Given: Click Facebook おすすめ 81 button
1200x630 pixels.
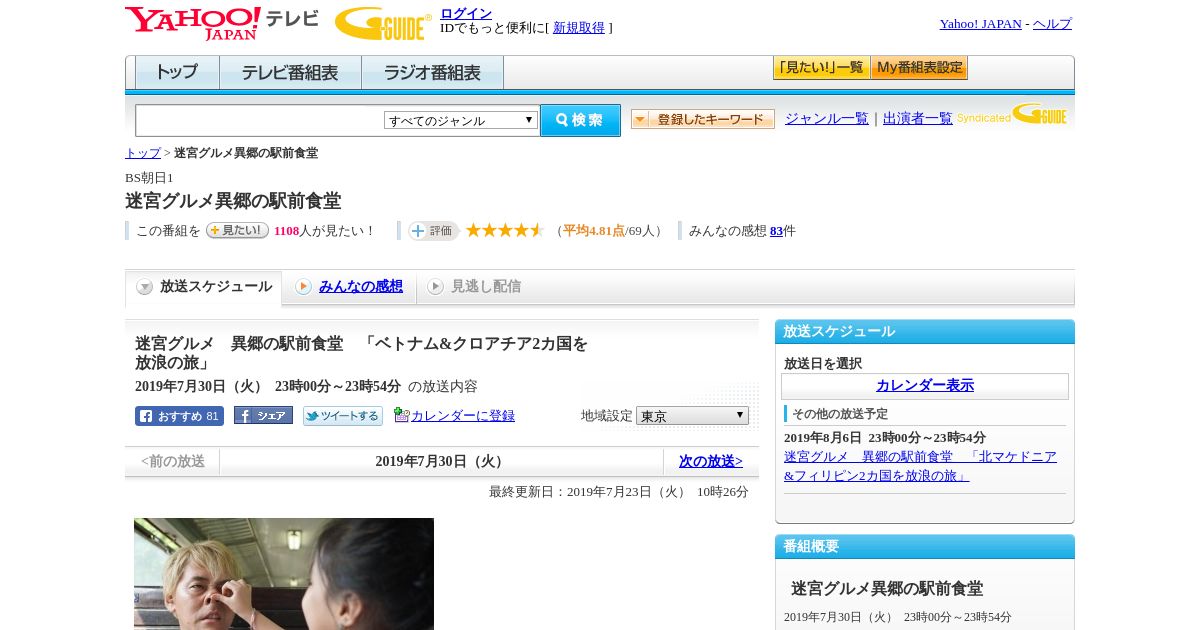Looking at the screenshot, I should click(x=179, y=416).
